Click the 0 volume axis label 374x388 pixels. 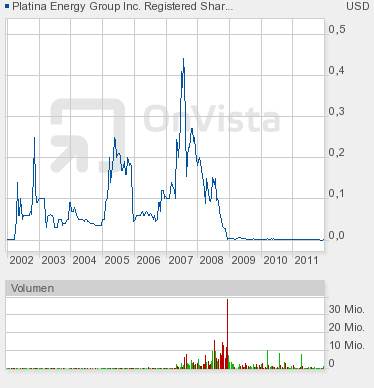[331, 363]
